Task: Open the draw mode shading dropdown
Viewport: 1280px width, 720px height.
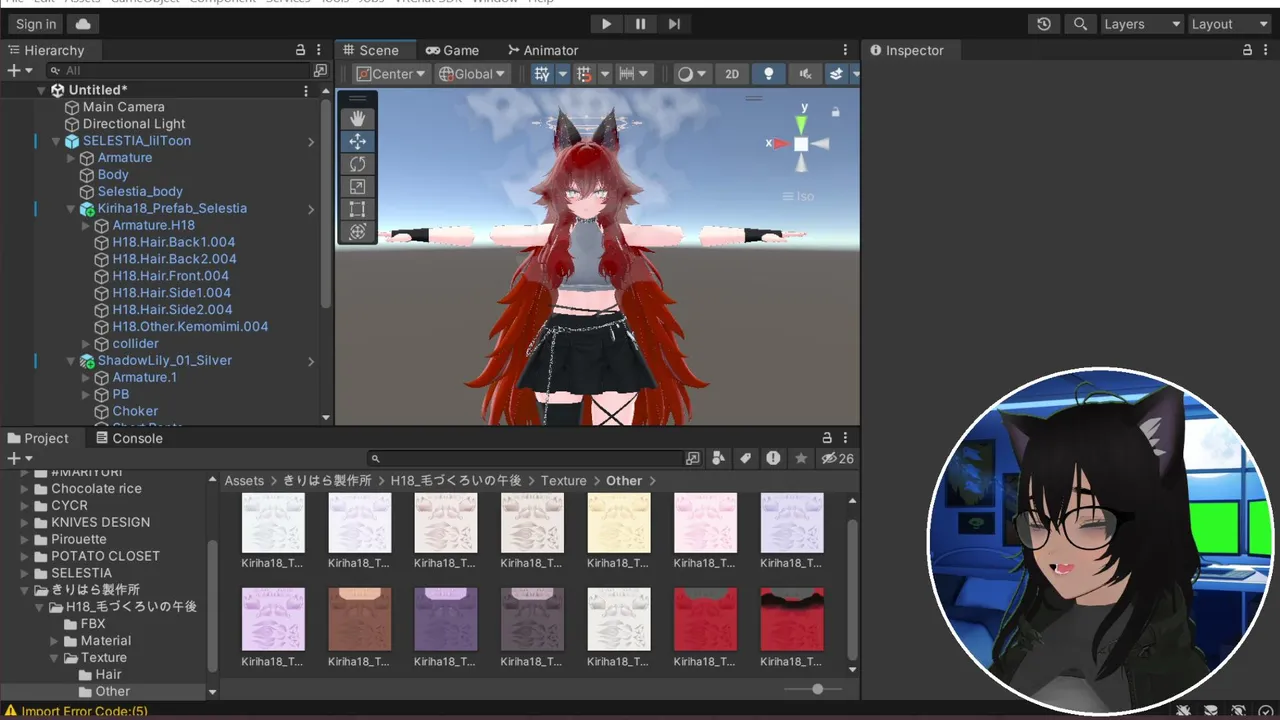Action: click(691, 74)
